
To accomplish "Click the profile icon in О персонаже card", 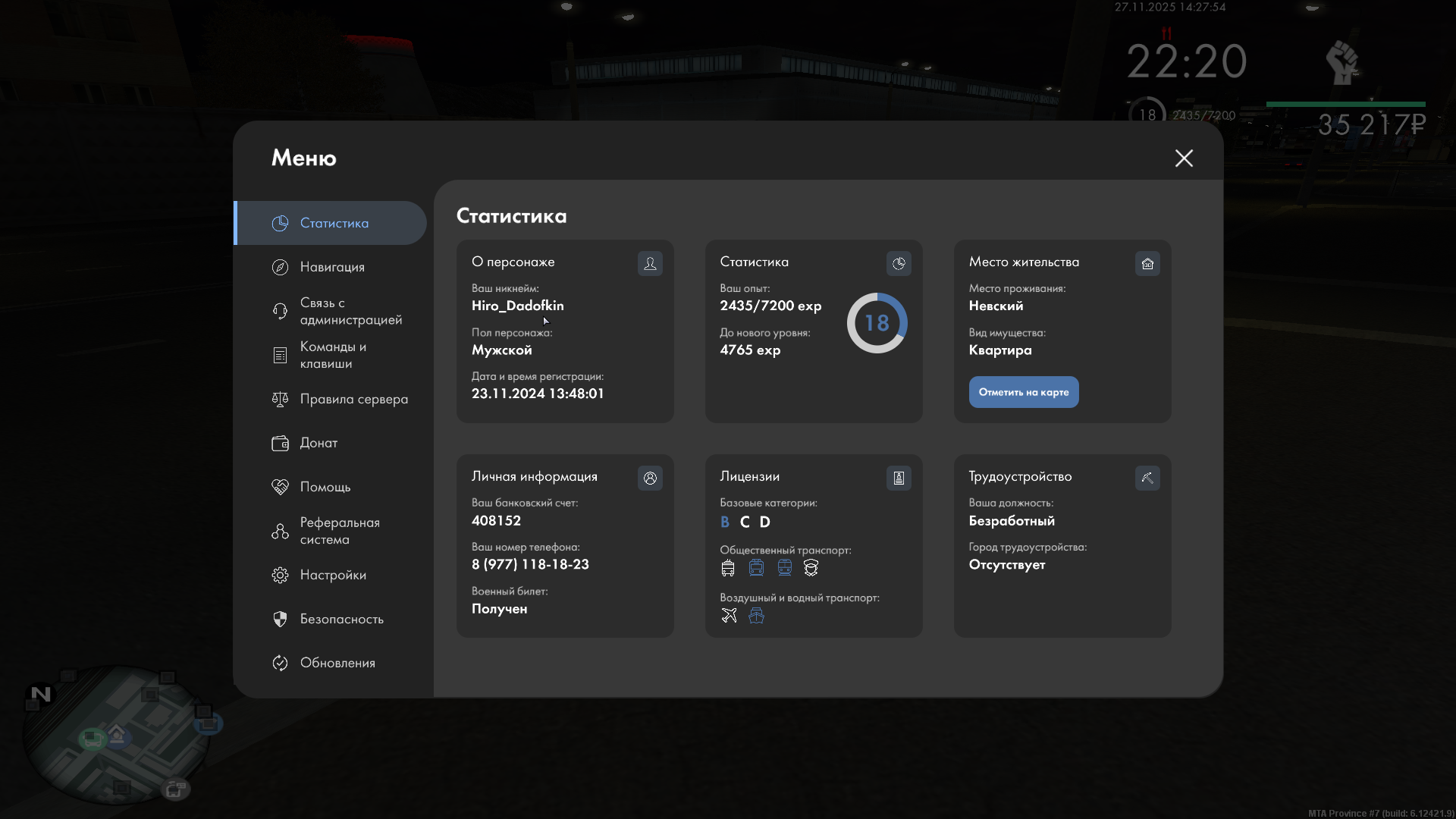I will tap(650, 263).
